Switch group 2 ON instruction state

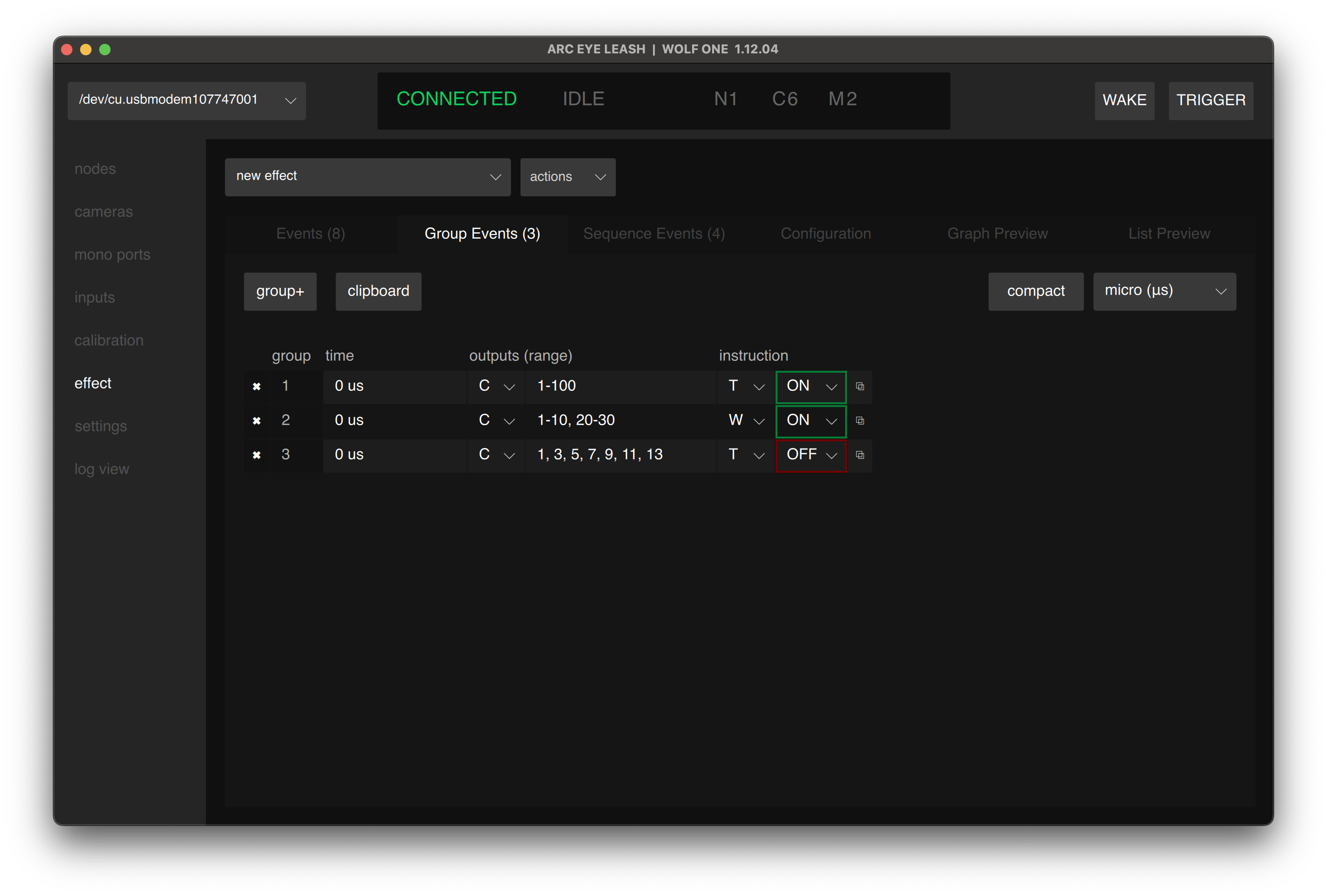point(810,421)
